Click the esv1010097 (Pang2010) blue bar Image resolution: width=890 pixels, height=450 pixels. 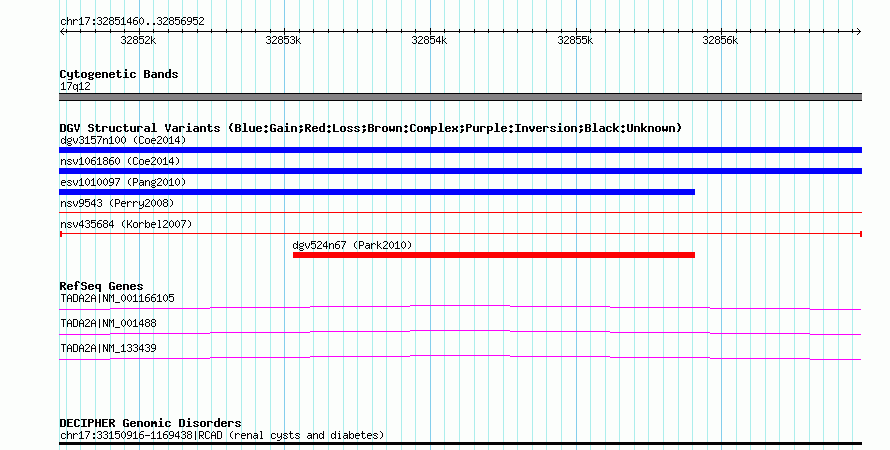[x=377, y=192]
